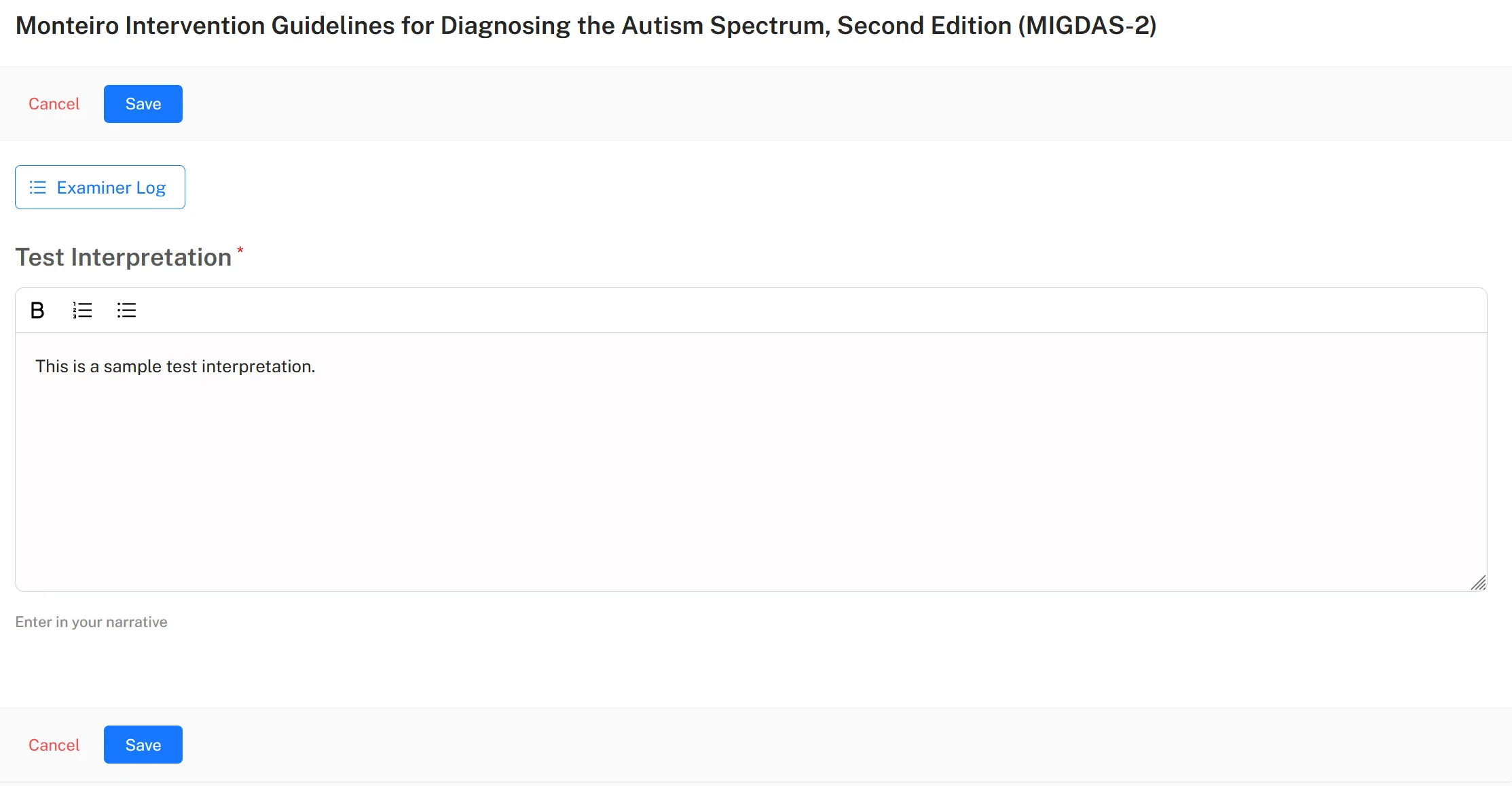Click the red required asterisk
This screenshot has height=786, width=1512.
[240, 250]
